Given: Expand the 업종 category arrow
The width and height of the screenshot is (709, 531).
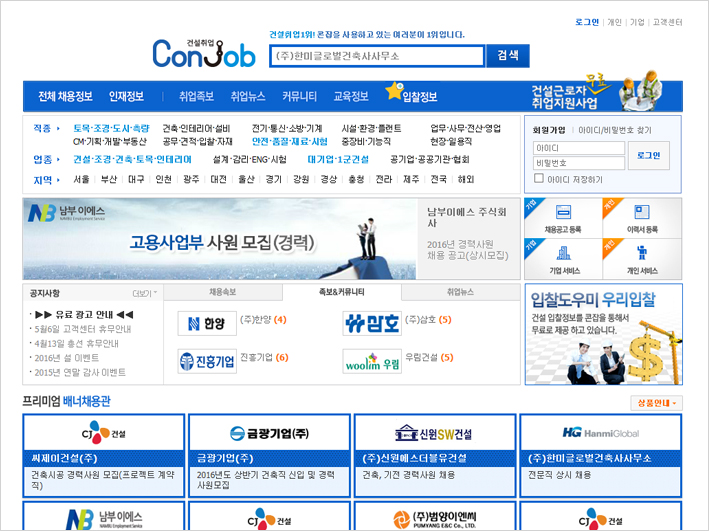Looking at the screenshot, I should tap(58, 160).
